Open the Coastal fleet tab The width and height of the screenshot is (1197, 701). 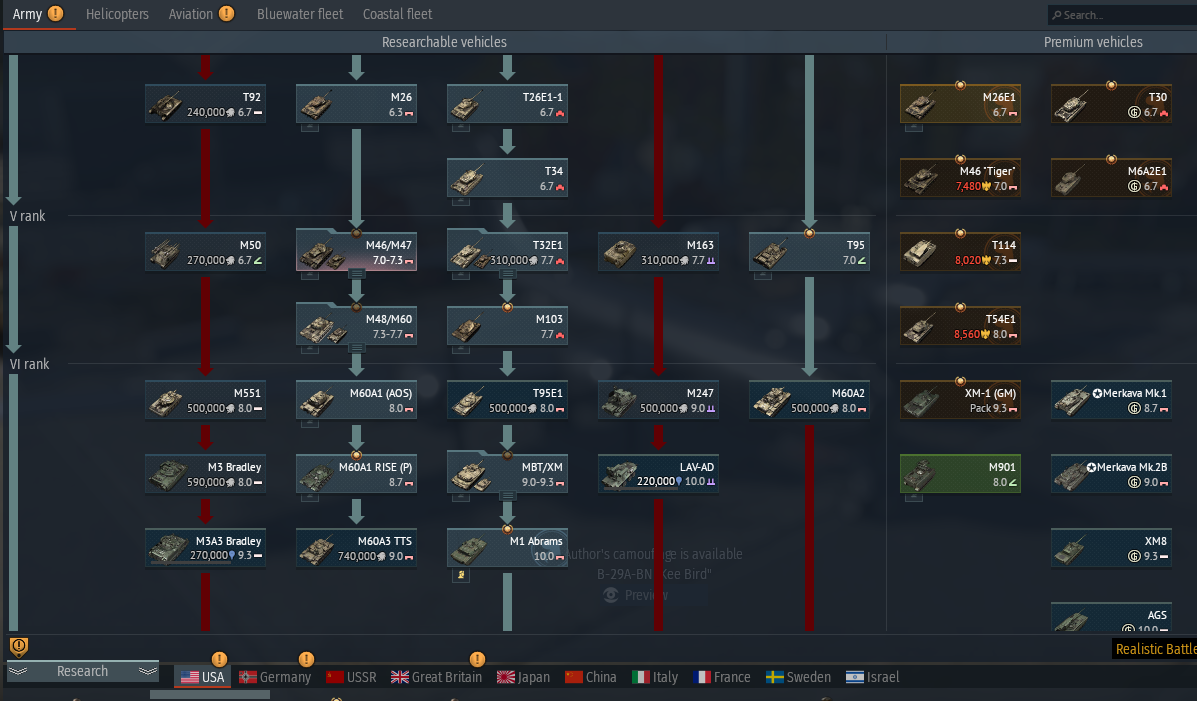397,14
